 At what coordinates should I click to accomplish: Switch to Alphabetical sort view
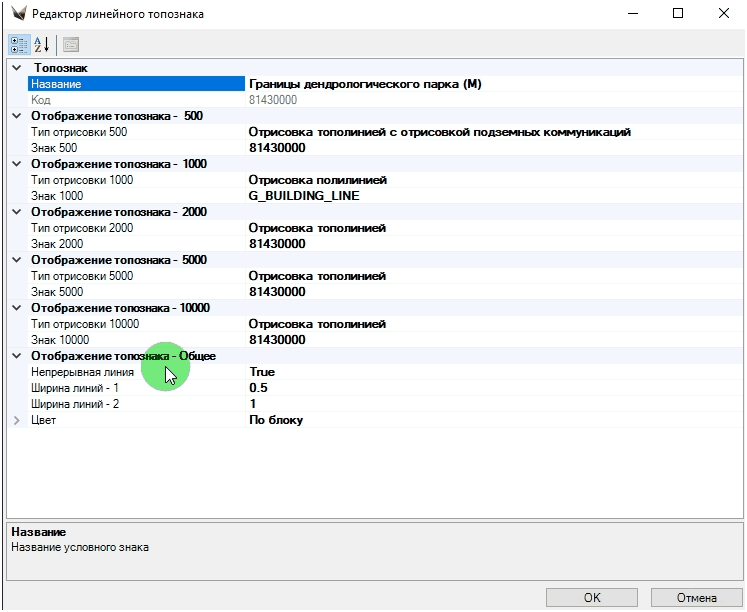[42, 44]
